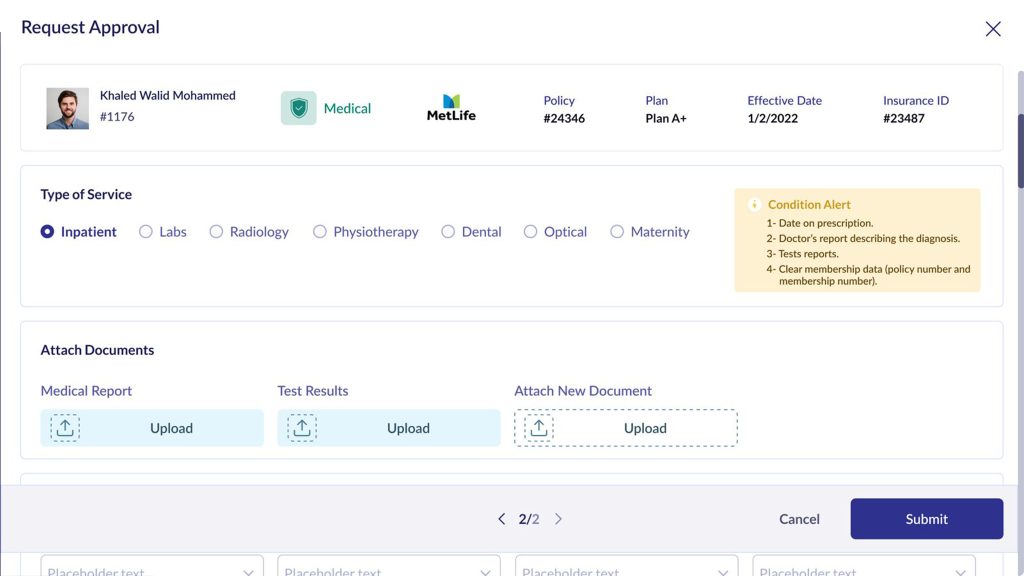Click the Condition Alert heading
Viewport: 1024px width, 576px height.
click(x=809, y=204)
